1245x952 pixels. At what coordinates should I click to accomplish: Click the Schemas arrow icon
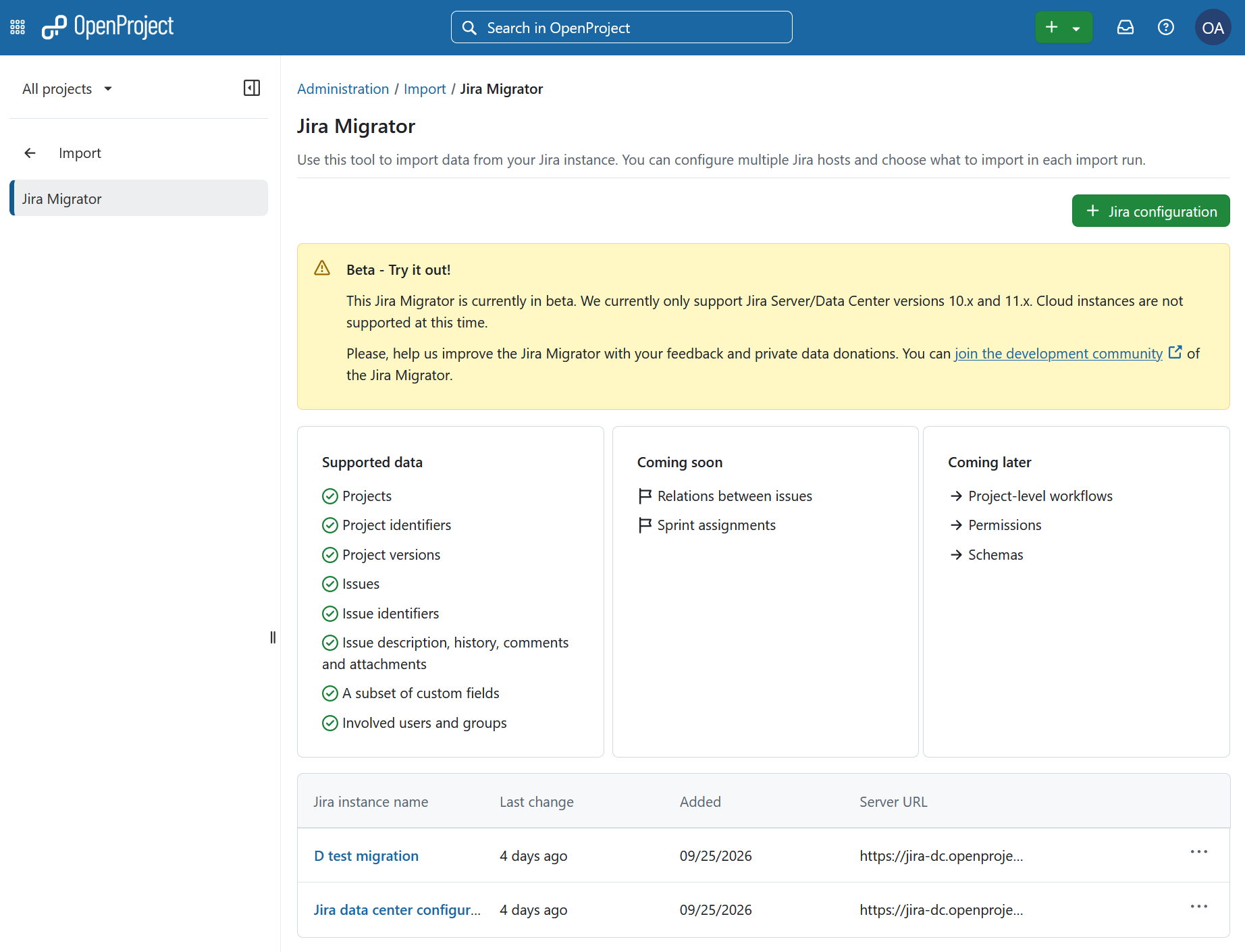956,555
